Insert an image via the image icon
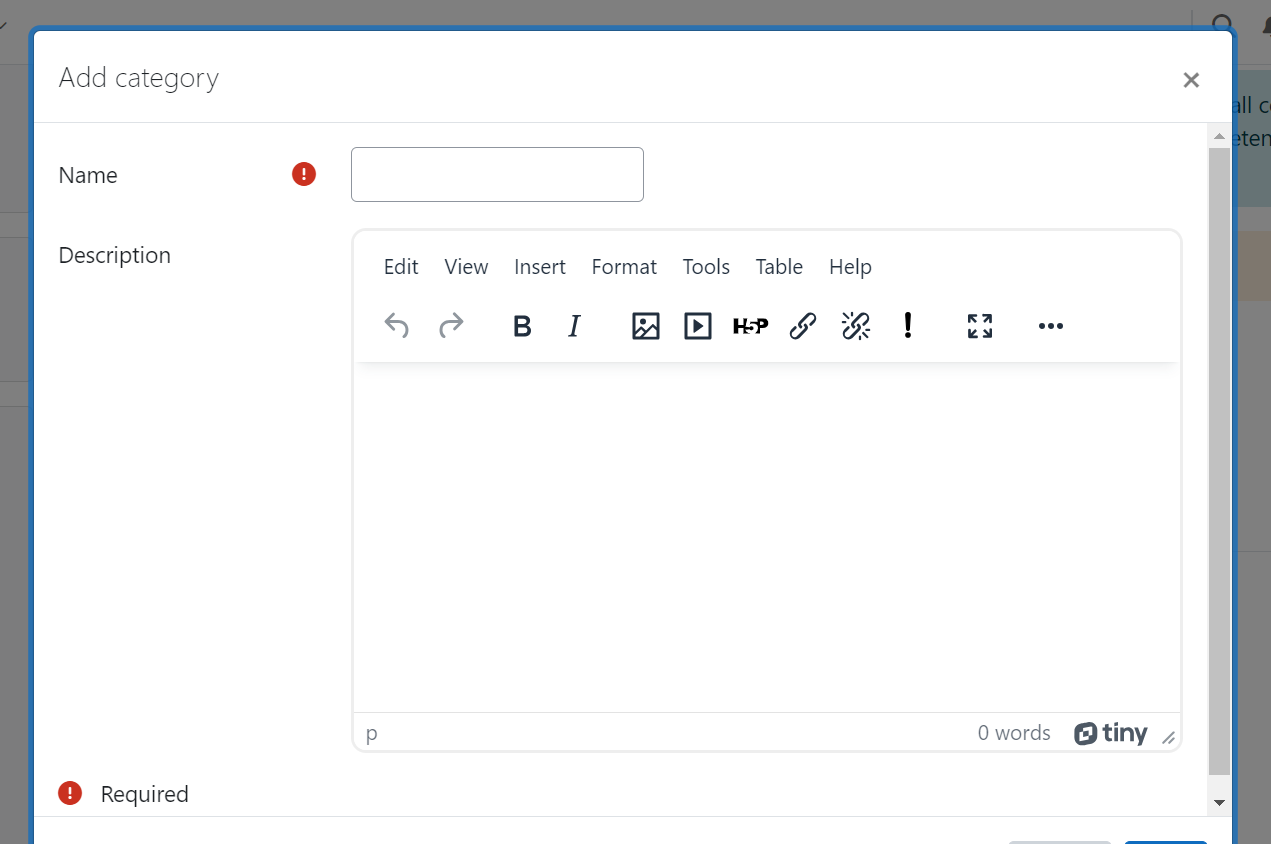 (646, 326)
